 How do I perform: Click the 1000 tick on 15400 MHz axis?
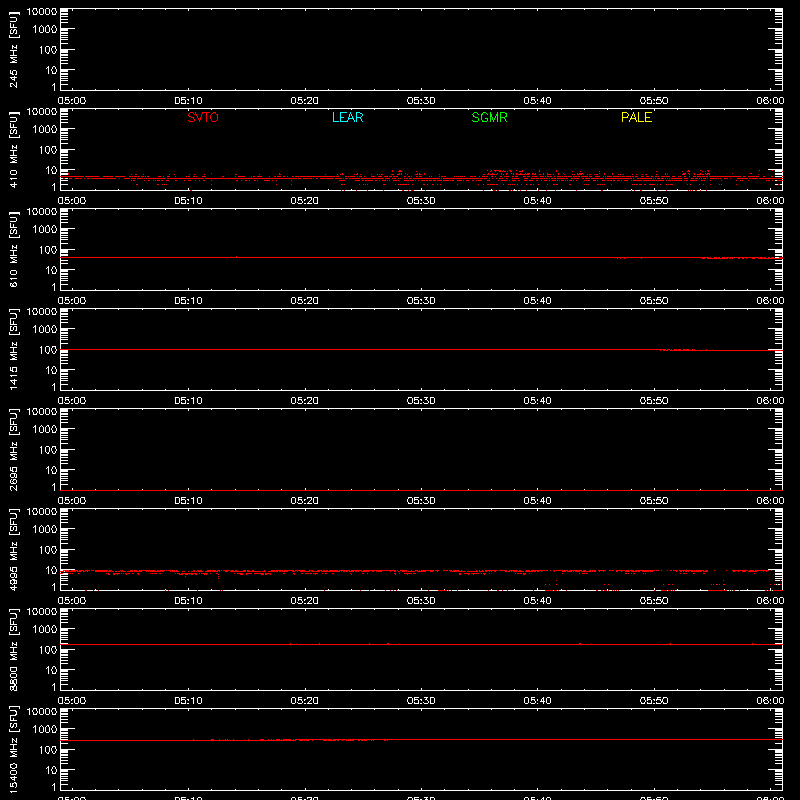coord(45,730)
